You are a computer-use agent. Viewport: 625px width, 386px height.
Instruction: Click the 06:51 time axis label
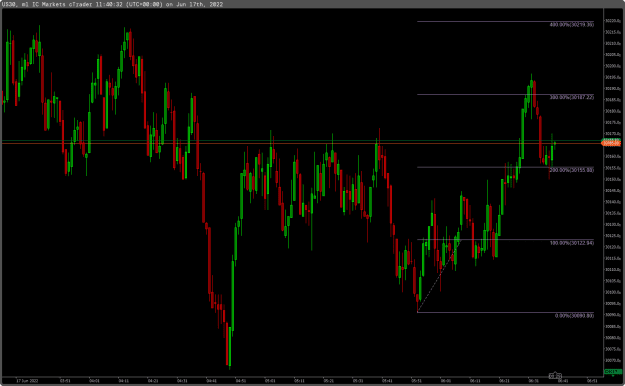pyautogui.click(x=592, y=381)
